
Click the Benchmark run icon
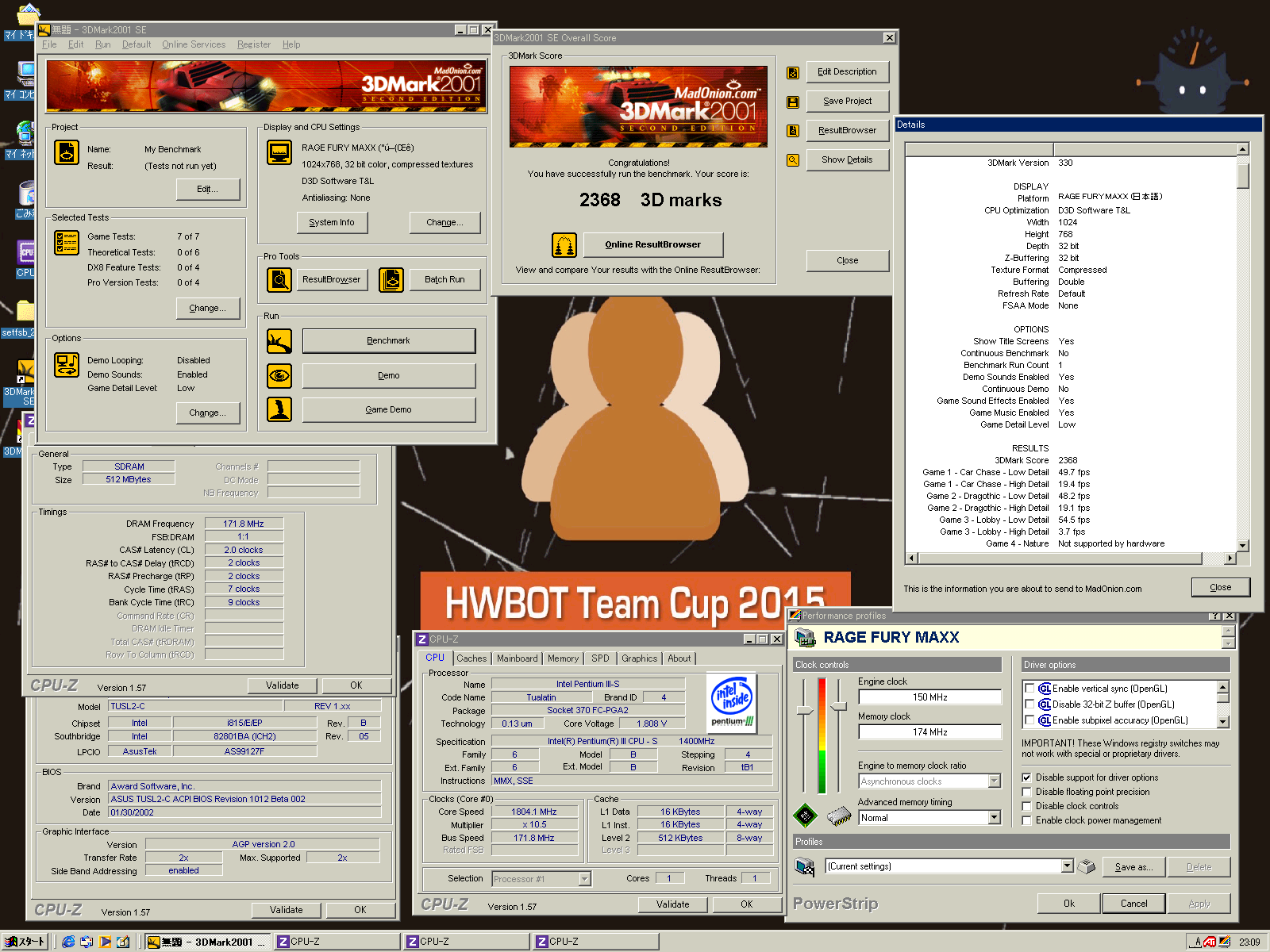click(x=279, y=341)
